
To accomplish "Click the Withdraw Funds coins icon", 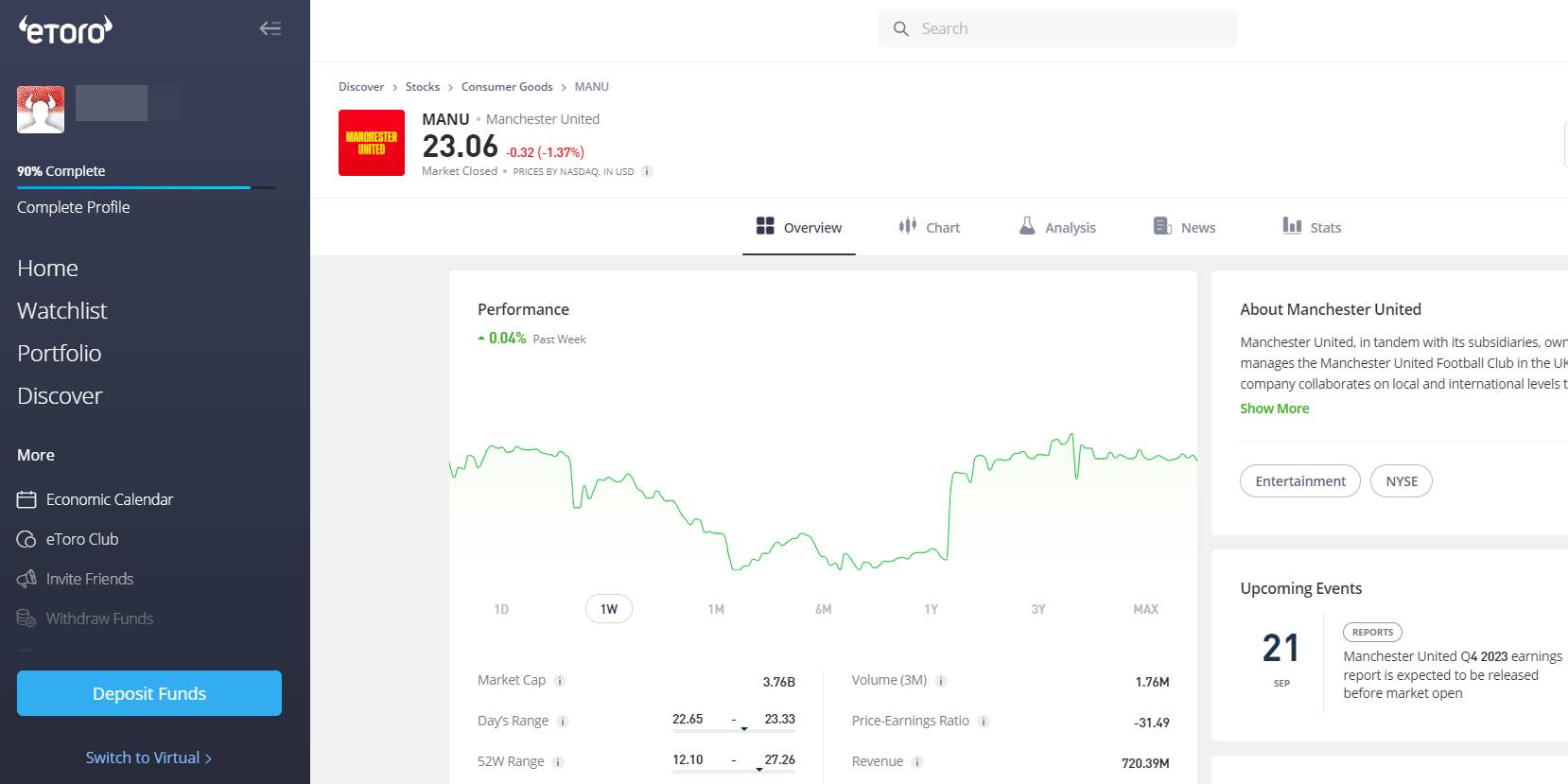I will [x=26, y=618].
